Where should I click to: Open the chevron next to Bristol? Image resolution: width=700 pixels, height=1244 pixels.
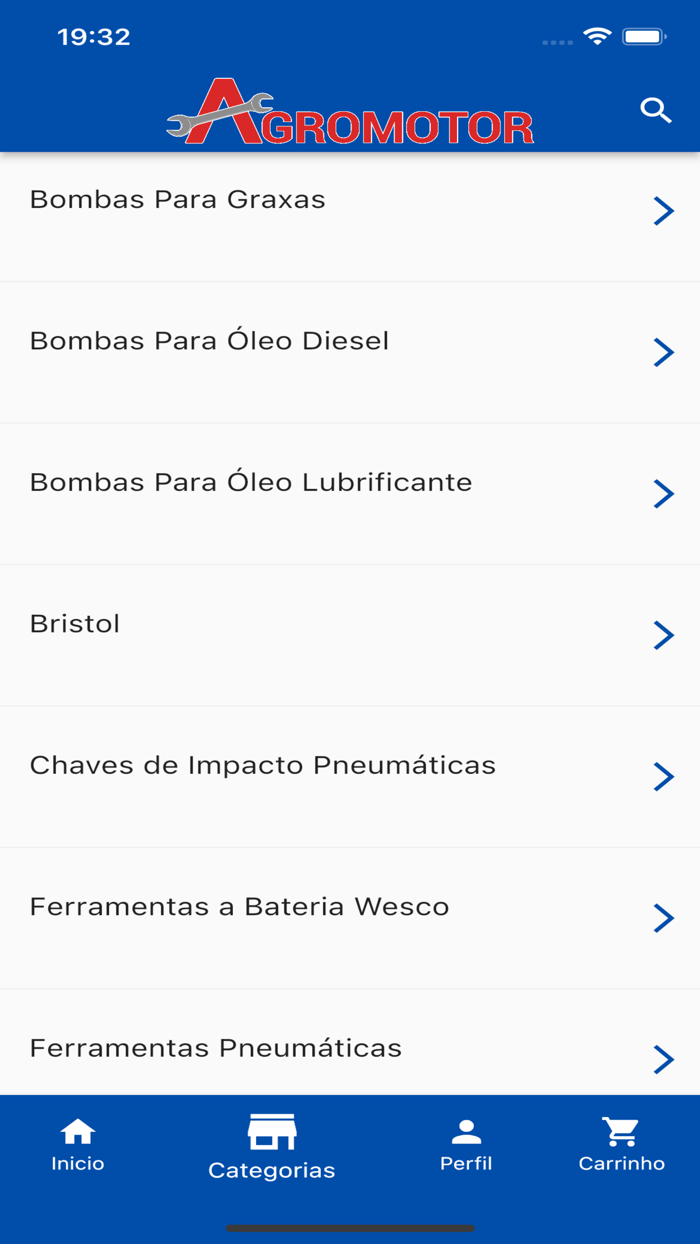pyautogui.click(x=664, y=635)
